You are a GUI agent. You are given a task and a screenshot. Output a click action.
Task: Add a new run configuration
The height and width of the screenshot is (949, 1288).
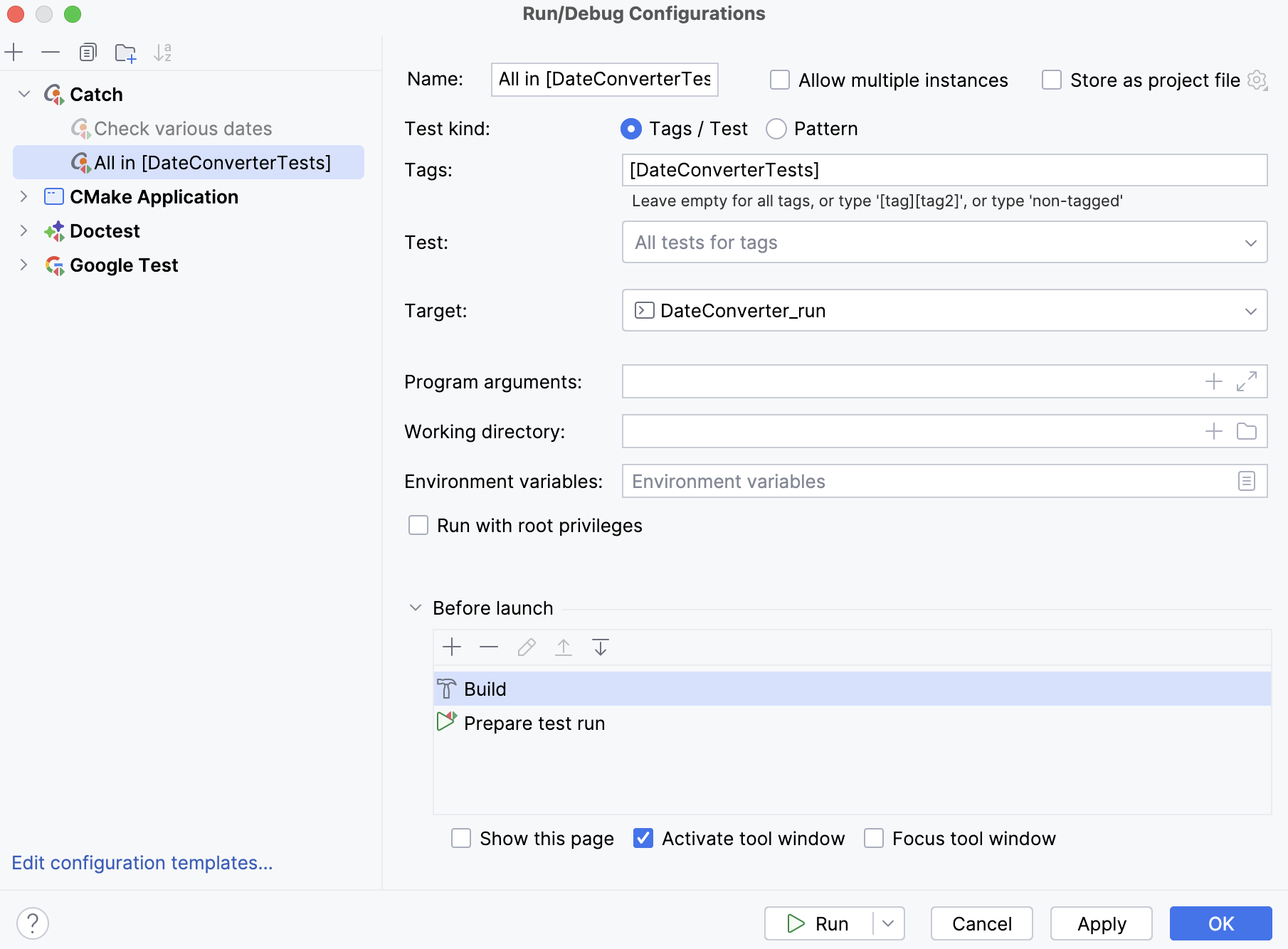[x=15, y=52]
